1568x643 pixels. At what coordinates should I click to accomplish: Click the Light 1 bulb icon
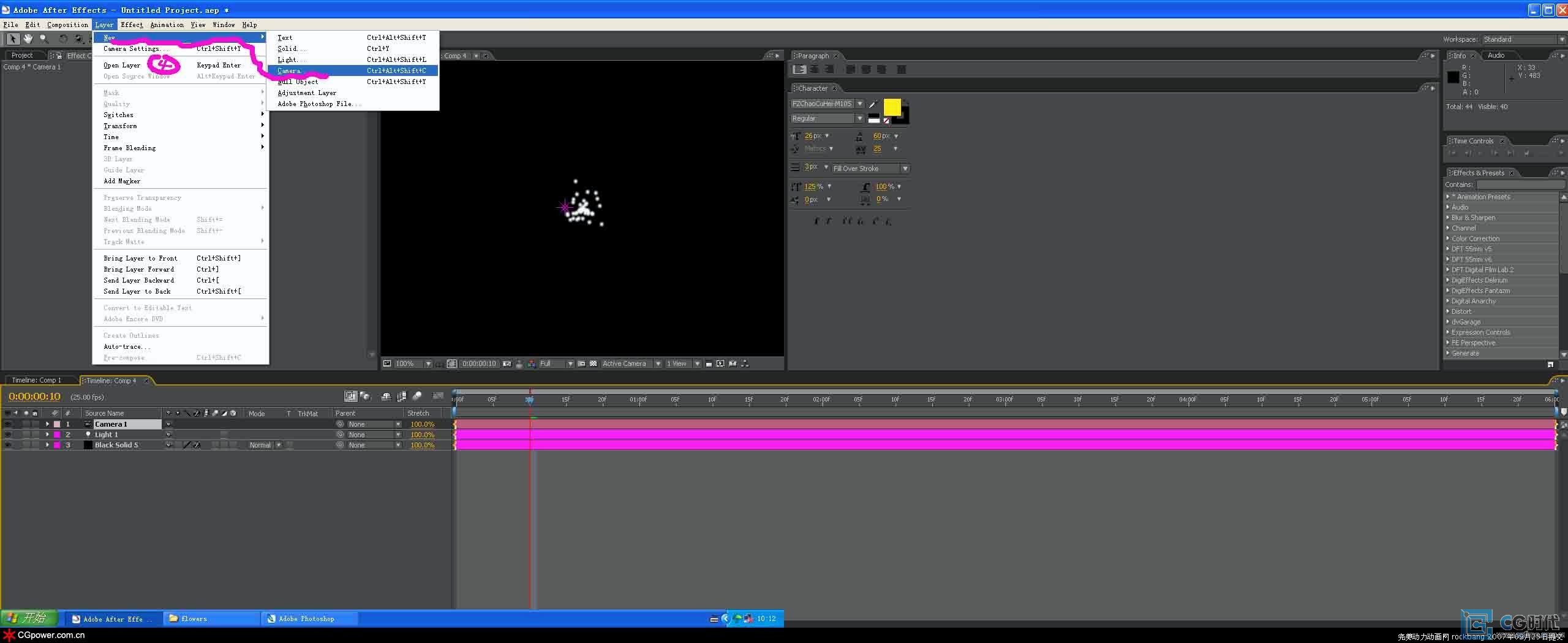(88, 435)
